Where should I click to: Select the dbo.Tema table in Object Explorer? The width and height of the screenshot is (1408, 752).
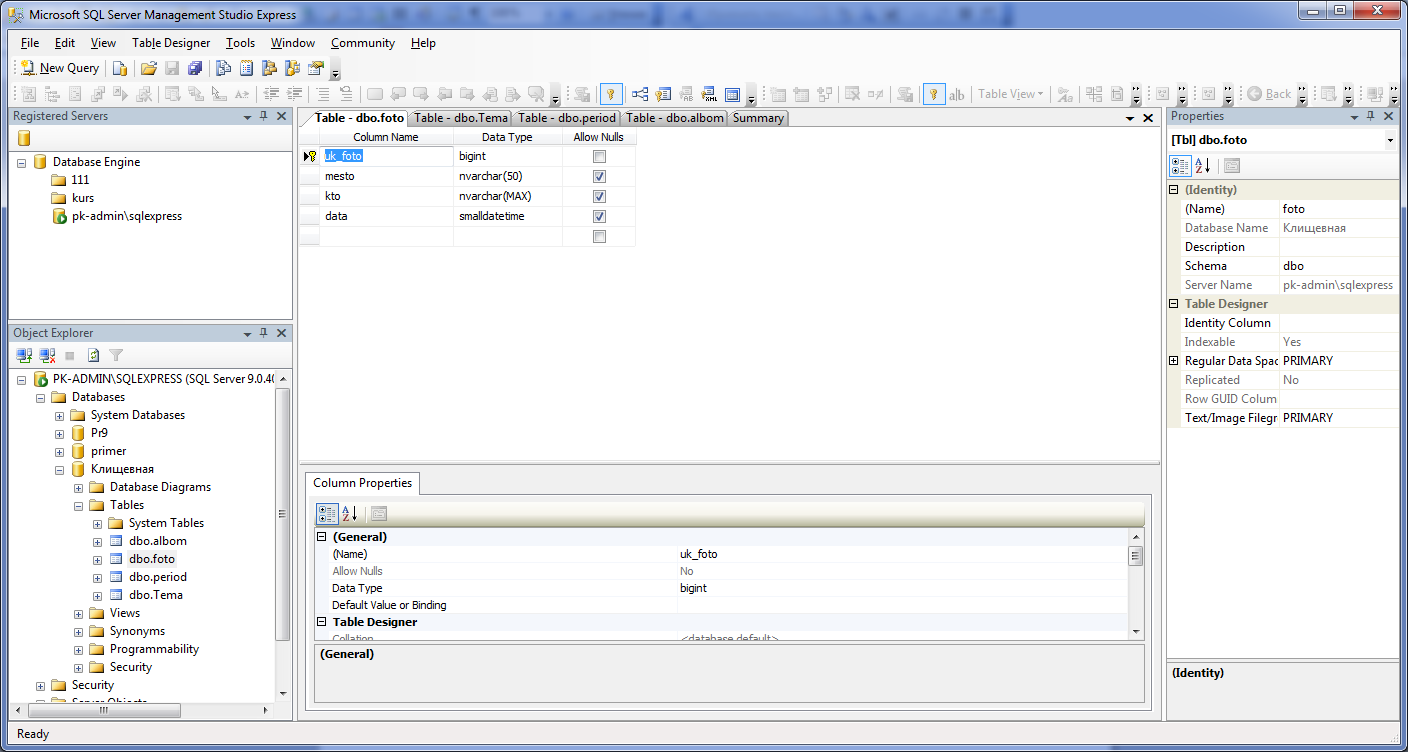click(156, 595)
